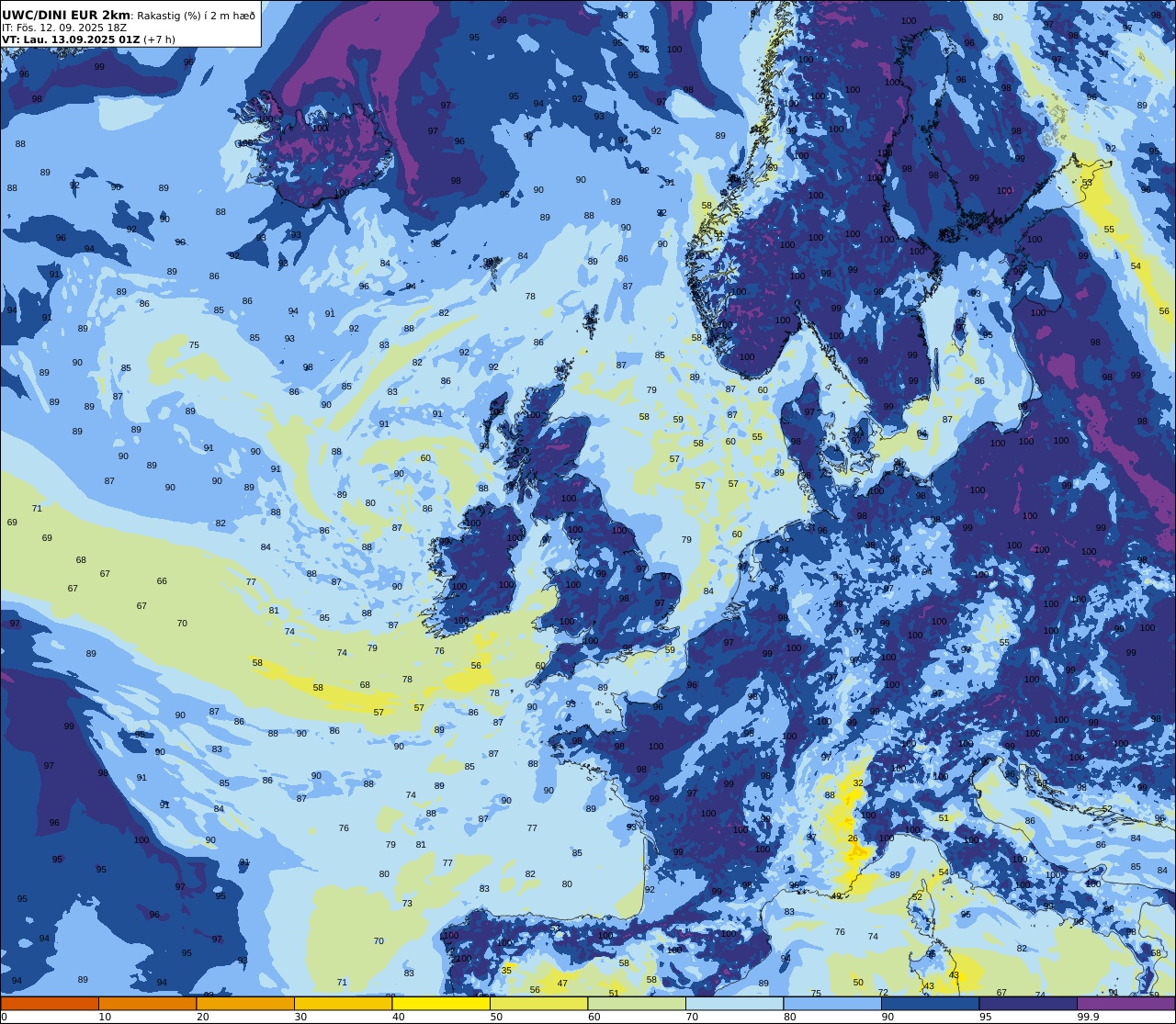Click the 'UWC/DINI EUR 2km' map title
This screenshot has width=1176, height=1024.
67,15
